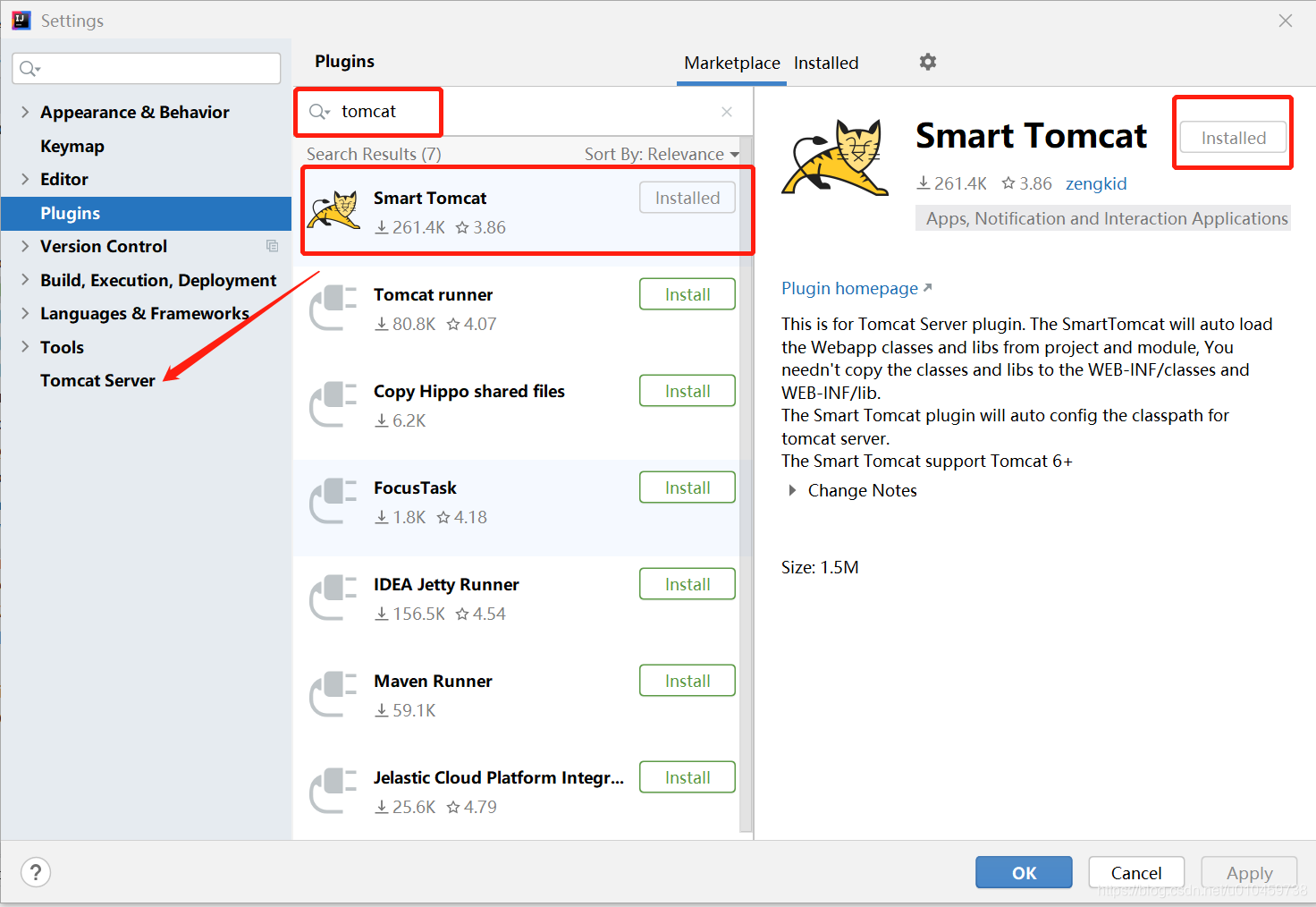Click the Cancel button
Screen dimensions: 1316x907
(x=1136, y=872)
